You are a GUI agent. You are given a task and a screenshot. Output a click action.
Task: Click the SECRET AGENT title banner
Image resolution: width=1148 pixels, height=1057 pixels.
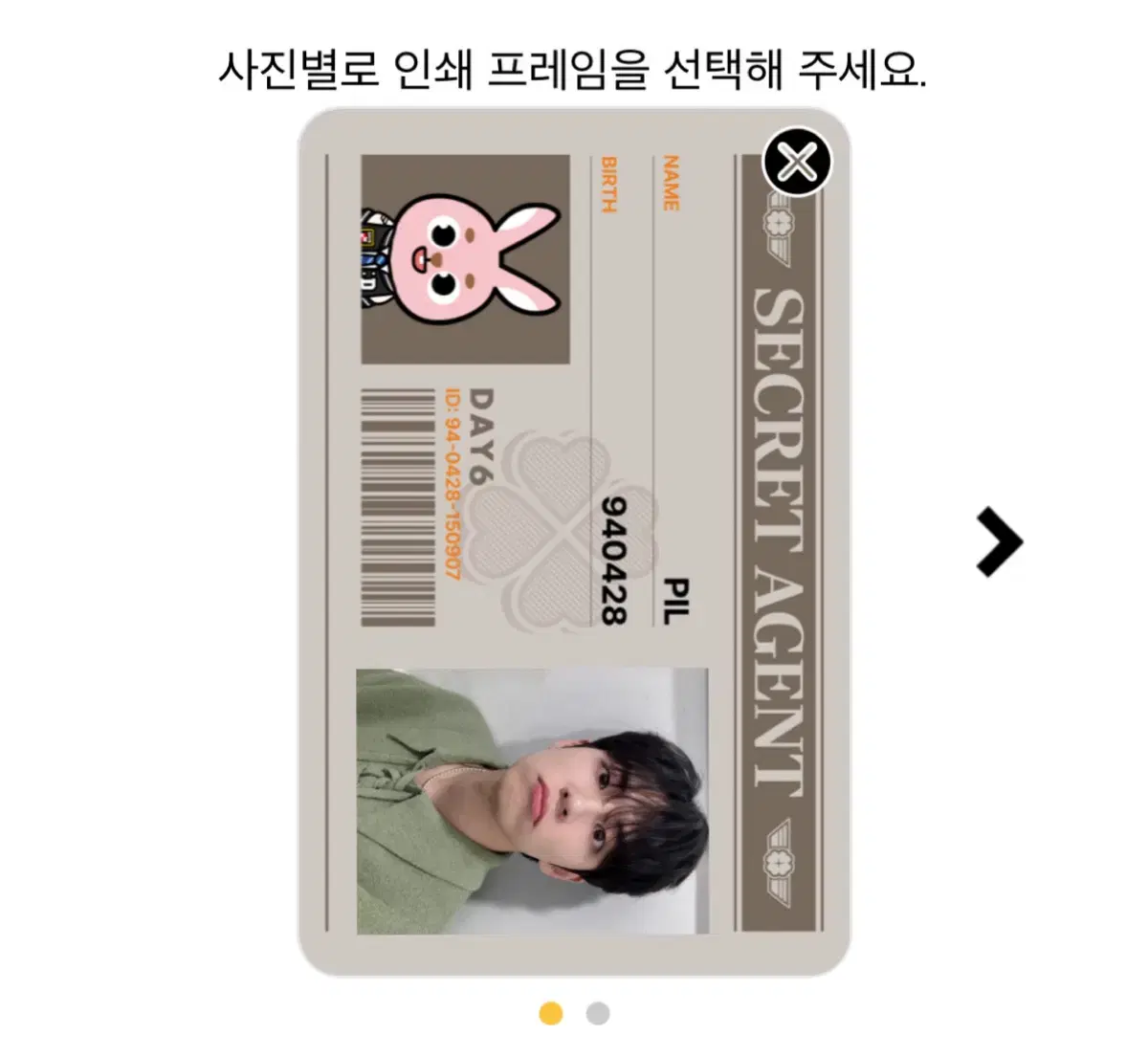pos(778,542)
